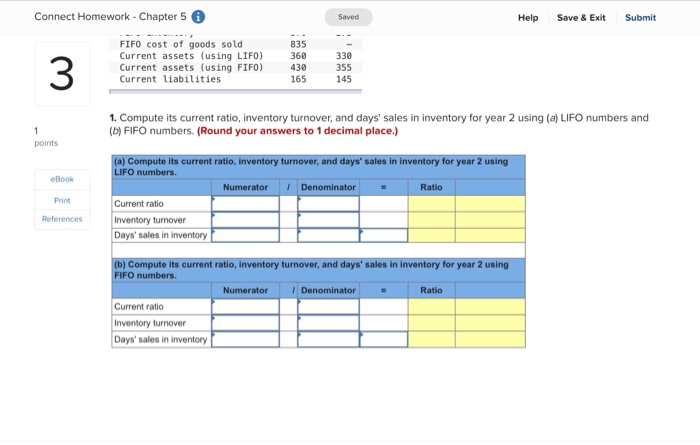Open FIFO Days' sales multiplier field after denominator
The height and width of the screenshot is (445, 700).
[383, 340]
